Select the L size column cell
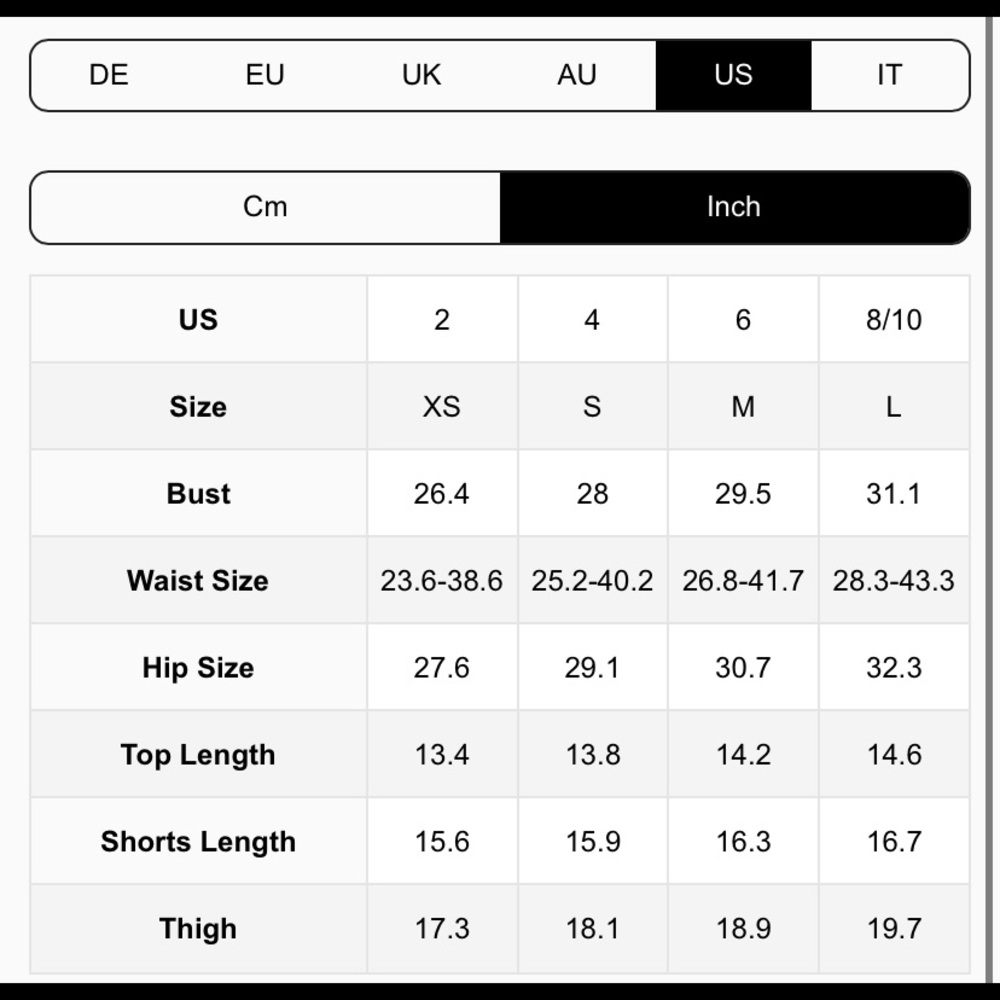 tap(894, 406)
